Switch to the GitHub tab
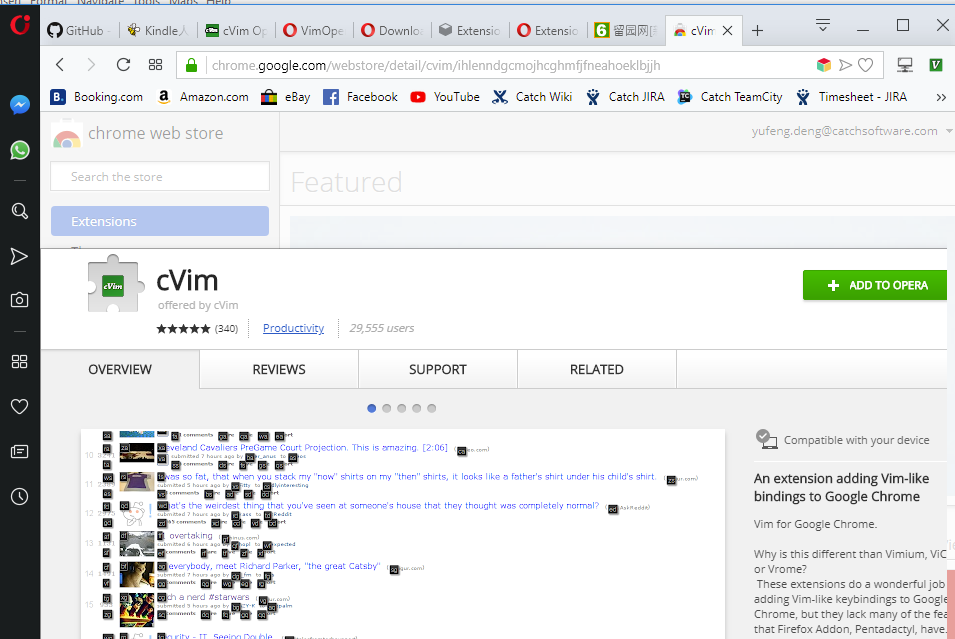Image resolution: width=955 pixels, height=639 pixels. pos(80,30)
